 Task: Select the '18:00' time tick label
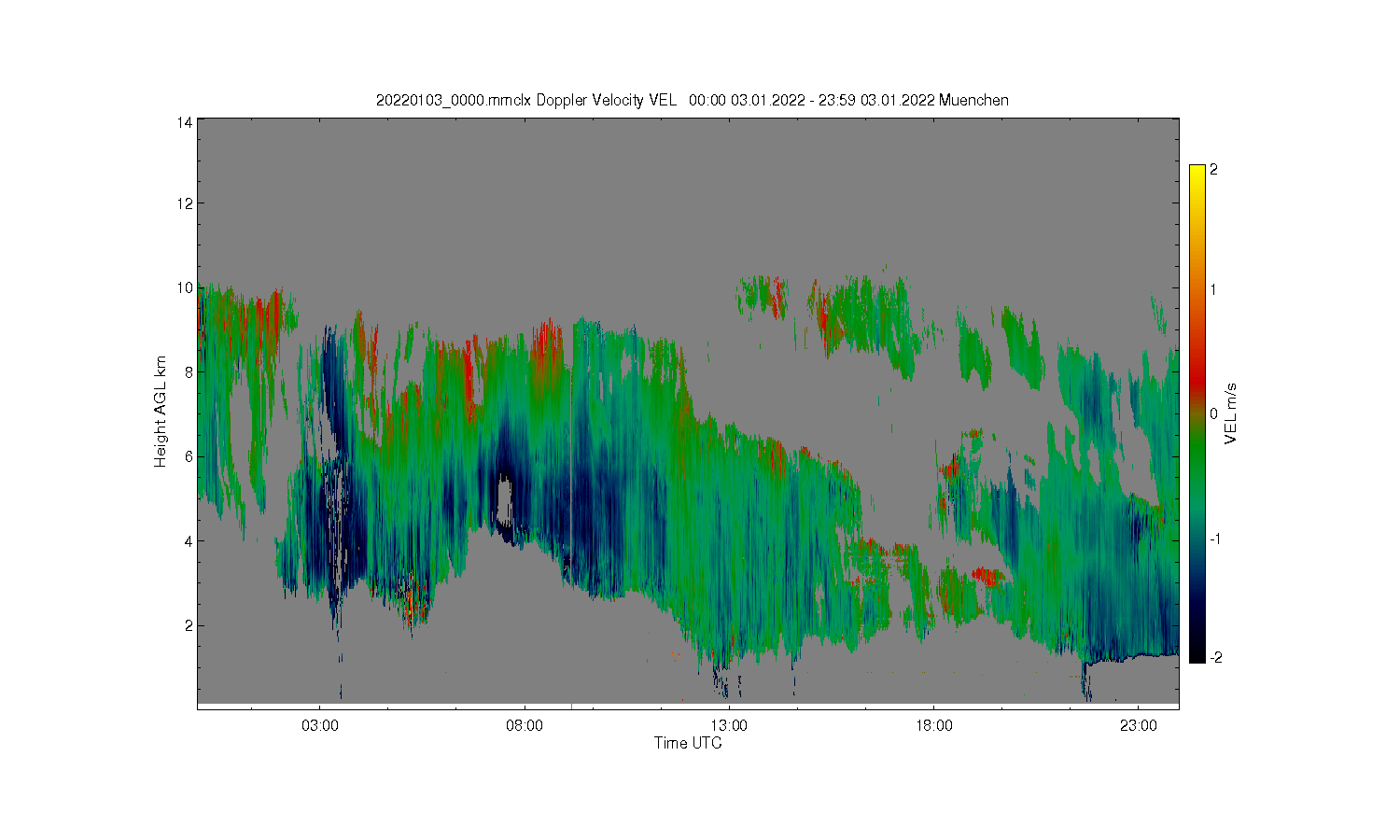point(933,725)
